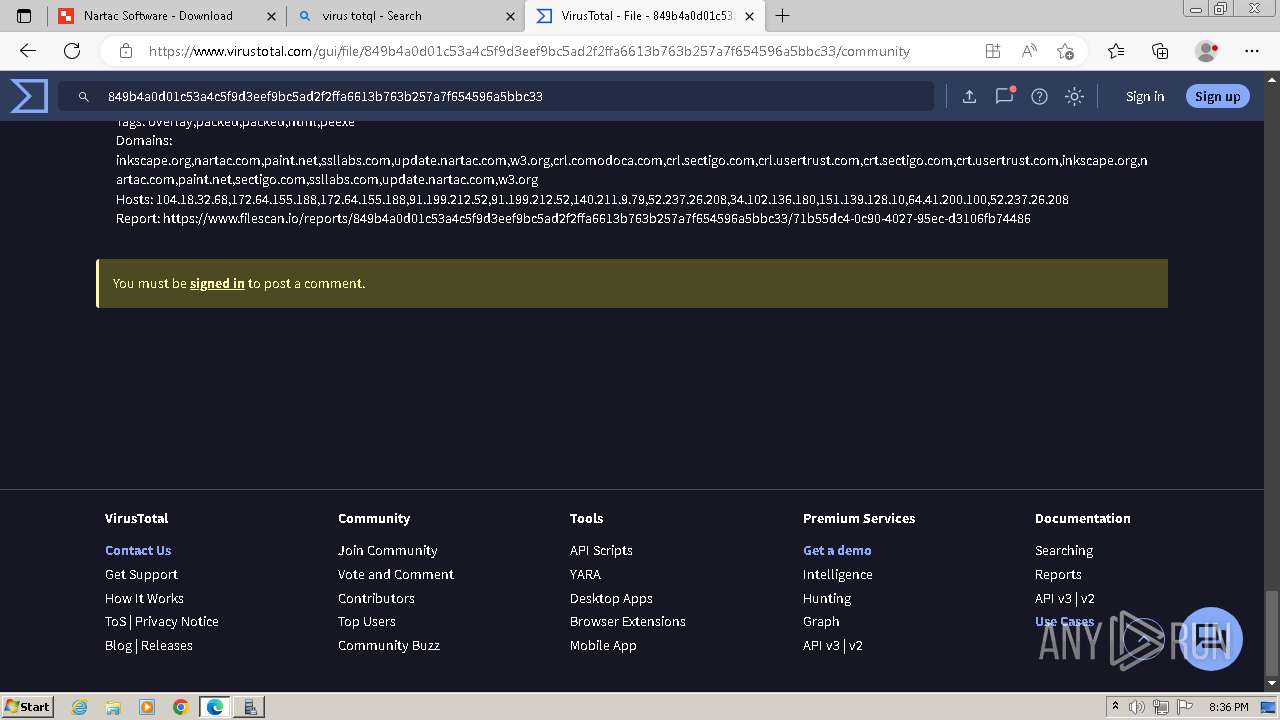Open the Intelligence link
This screenshot has width=1280, height=720.
[x=838, y=574]
